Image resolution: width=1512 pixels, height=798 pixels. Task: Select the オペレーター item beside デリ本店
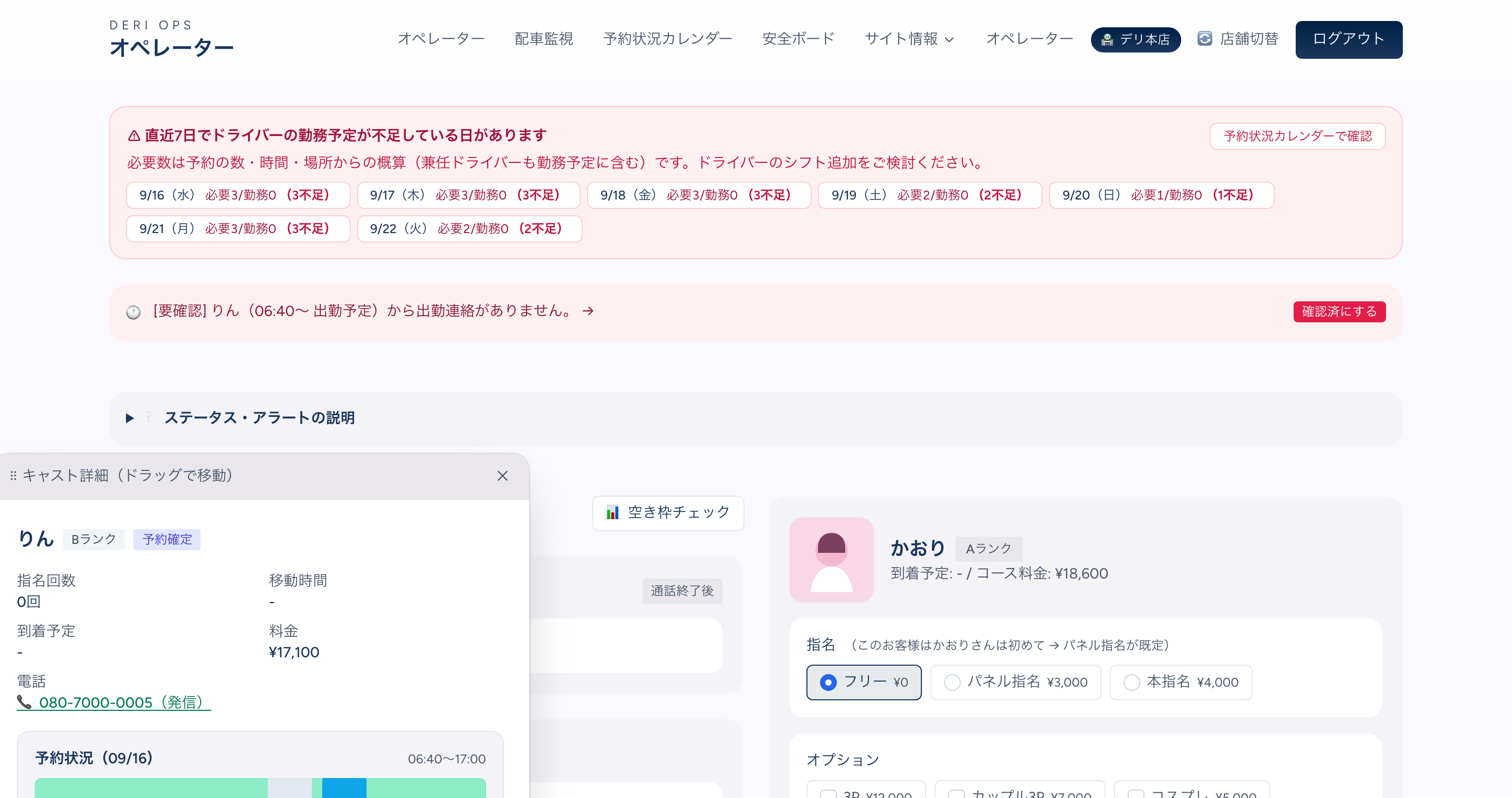(x=1029, y=39)
